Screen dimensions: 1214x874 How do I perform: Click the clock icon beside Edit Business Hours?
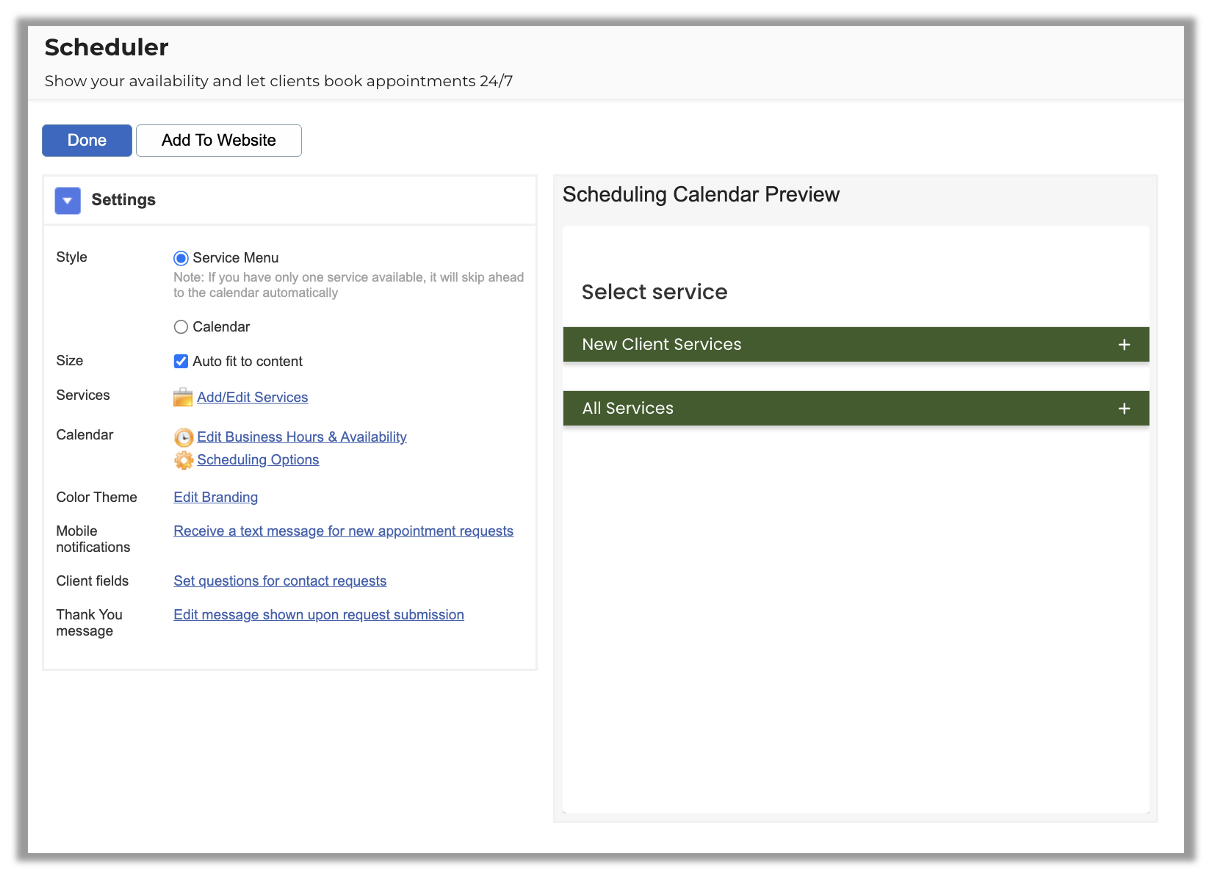[x=183, y=437]
